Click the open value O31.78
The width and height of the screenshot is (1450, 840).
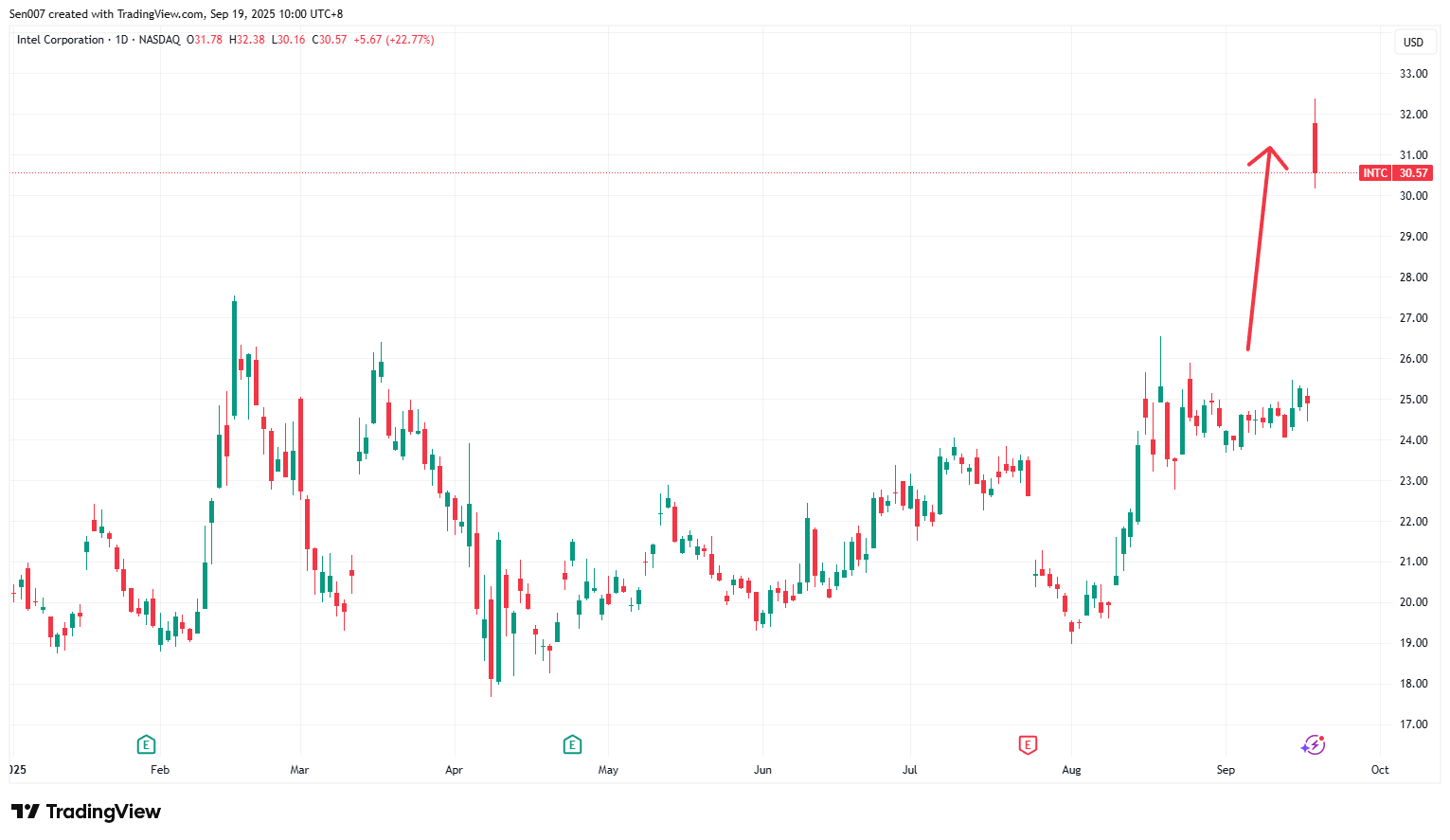coord(205,40)
